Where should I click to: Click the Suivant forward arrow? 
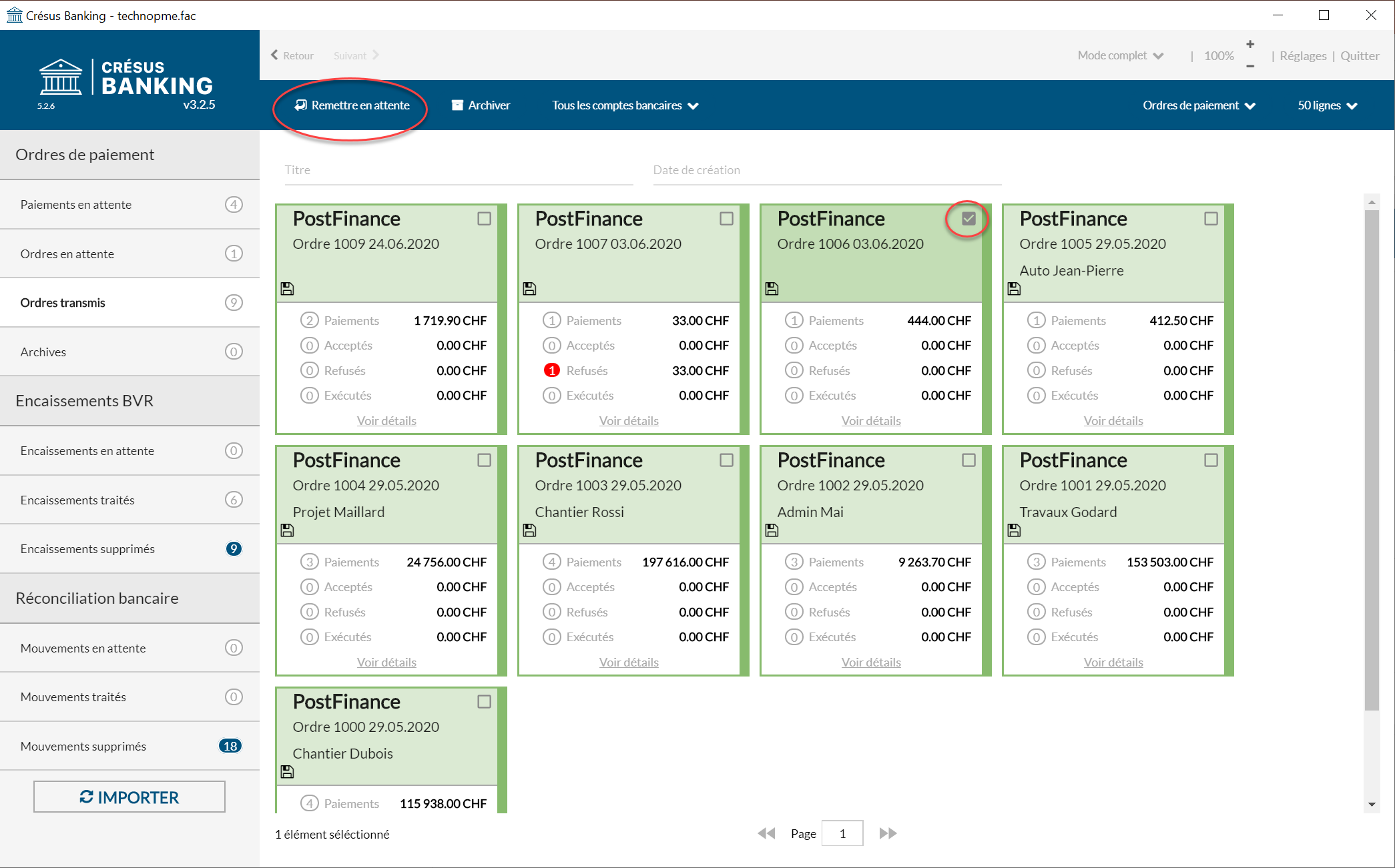tap(376, 55)
